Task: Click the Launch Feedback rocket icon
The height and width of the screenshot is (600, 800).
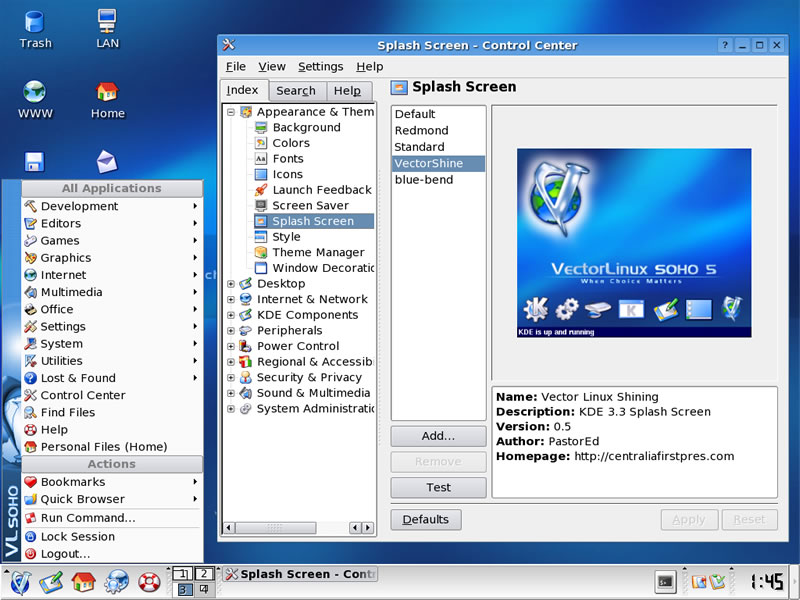Action: click(261, 190)
